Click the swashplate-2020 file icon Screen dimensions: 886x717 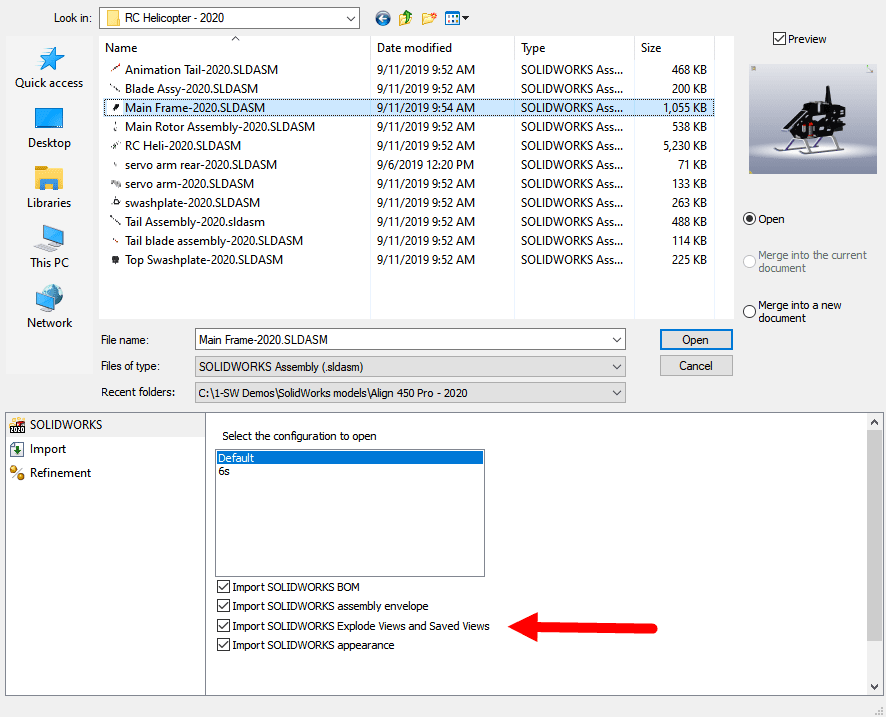(115, 202)
